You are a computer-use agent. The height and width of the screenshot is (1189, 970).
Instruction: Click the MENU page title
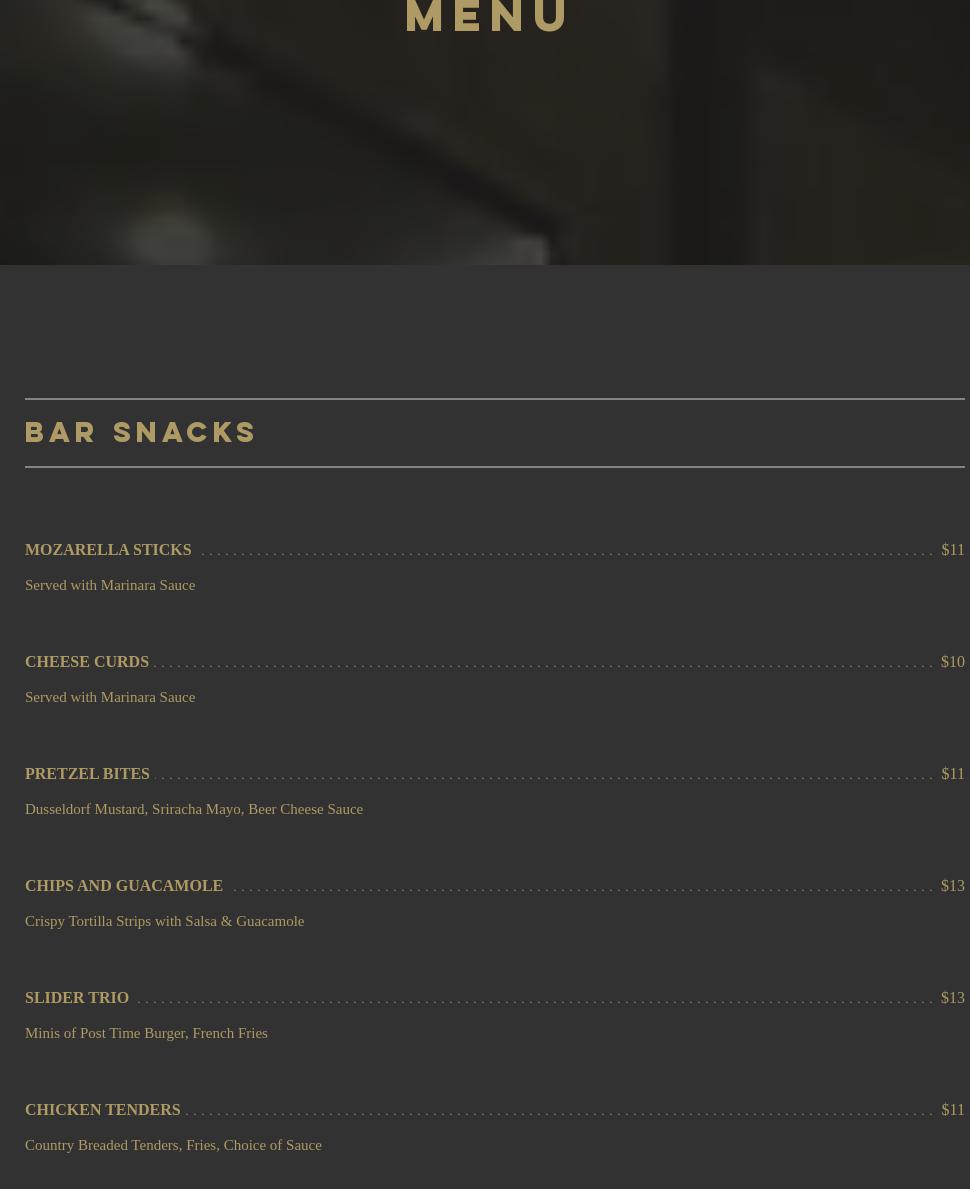coord(487,18)
